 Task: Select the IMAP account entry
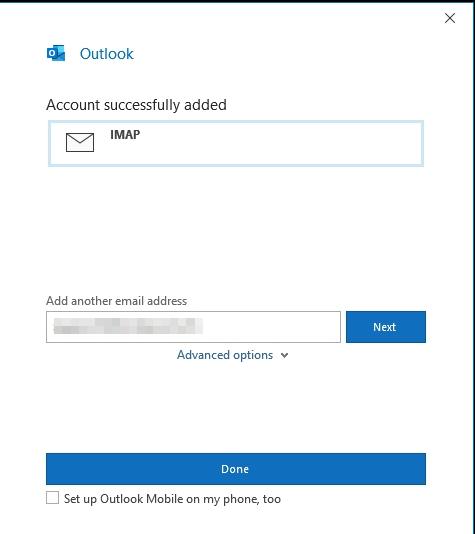(236, 143)
